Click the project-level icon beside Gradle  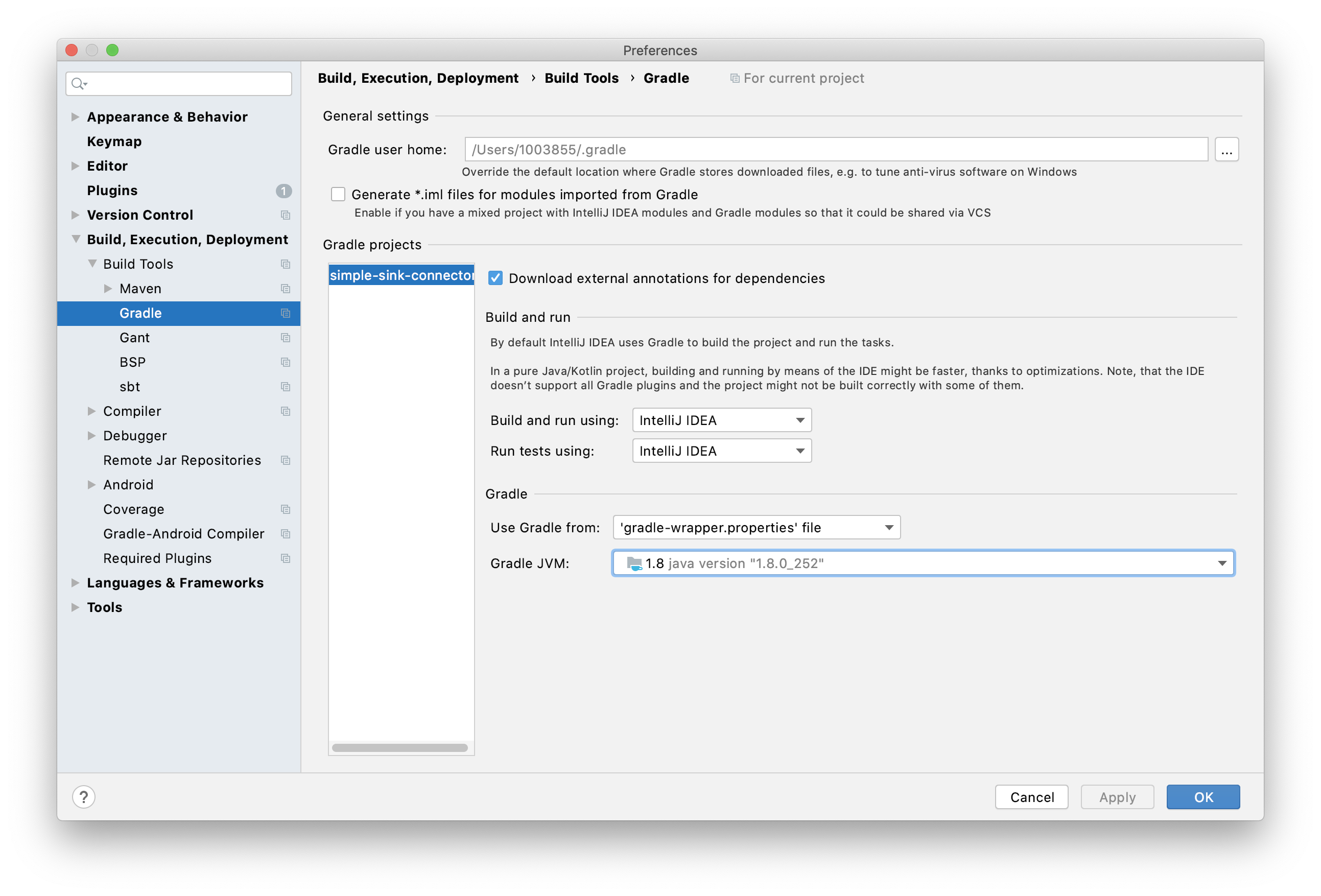(286, 313)
